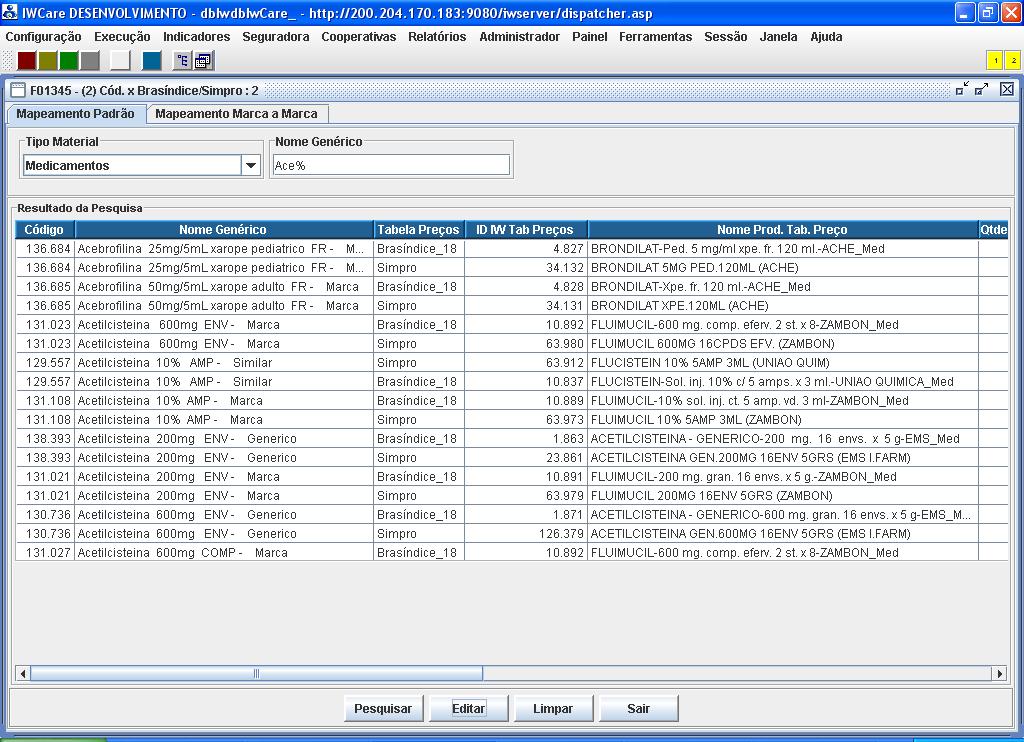1024x742 pixels.
Task: Click the horizontal scrollbar thumb
Action: pos(256,673)
